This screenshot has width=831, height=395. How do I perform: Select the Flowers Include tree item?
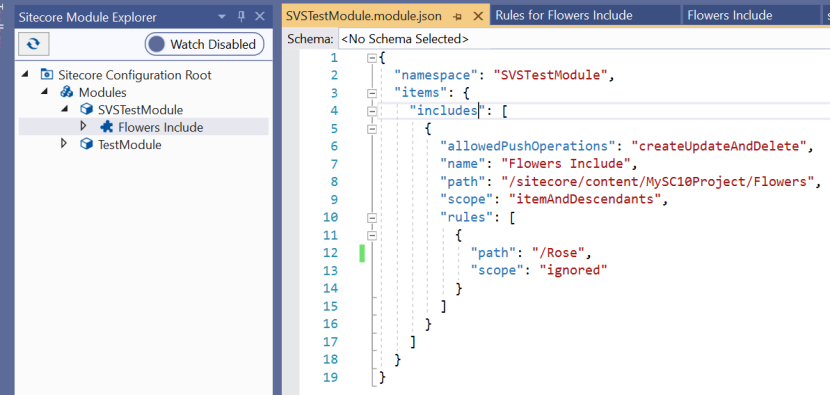[x=143, y=127]
